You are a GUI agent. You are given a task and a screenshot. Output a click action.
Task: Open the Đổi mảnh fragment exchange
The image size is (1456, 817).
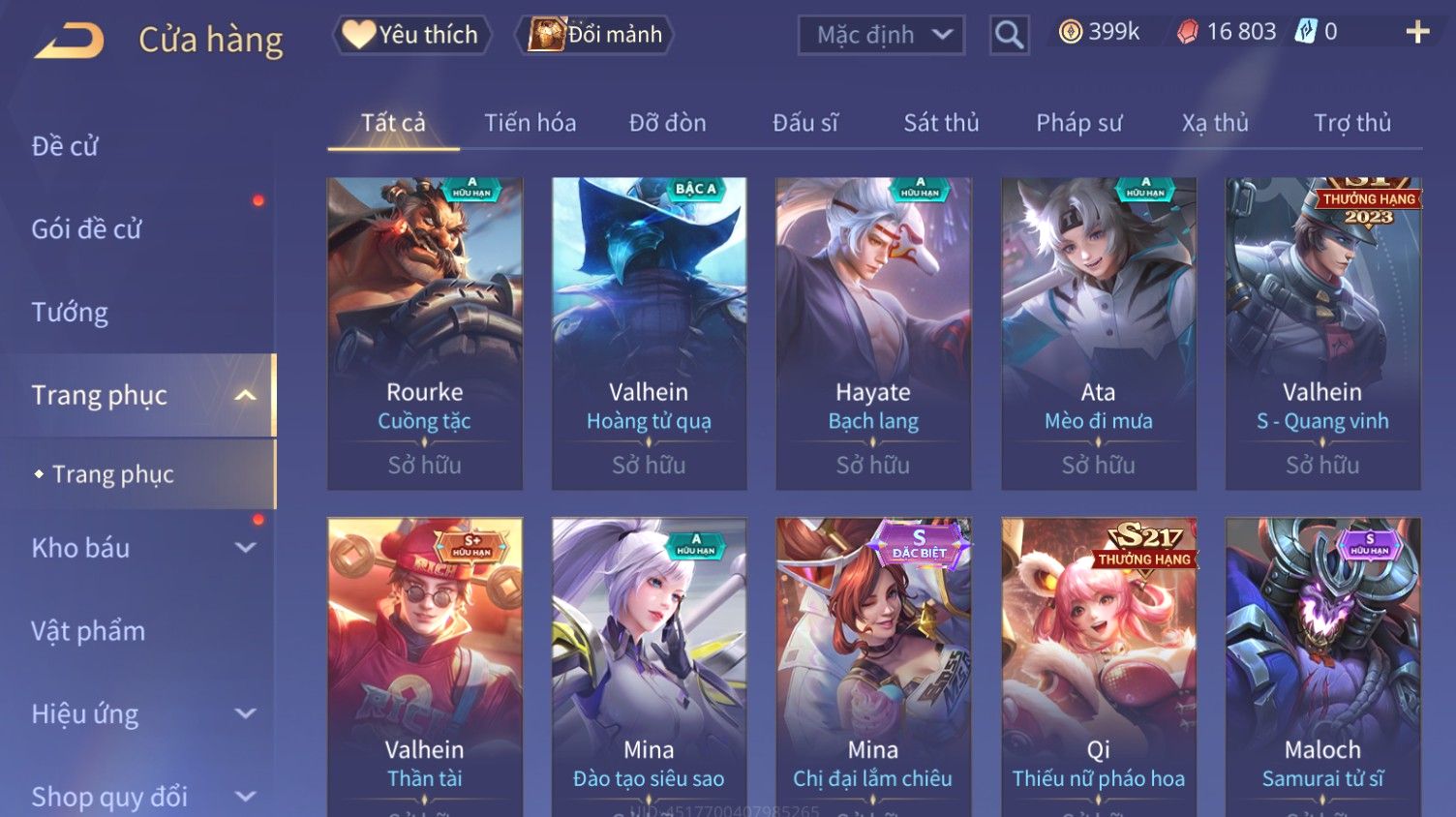tap(595, 35)
